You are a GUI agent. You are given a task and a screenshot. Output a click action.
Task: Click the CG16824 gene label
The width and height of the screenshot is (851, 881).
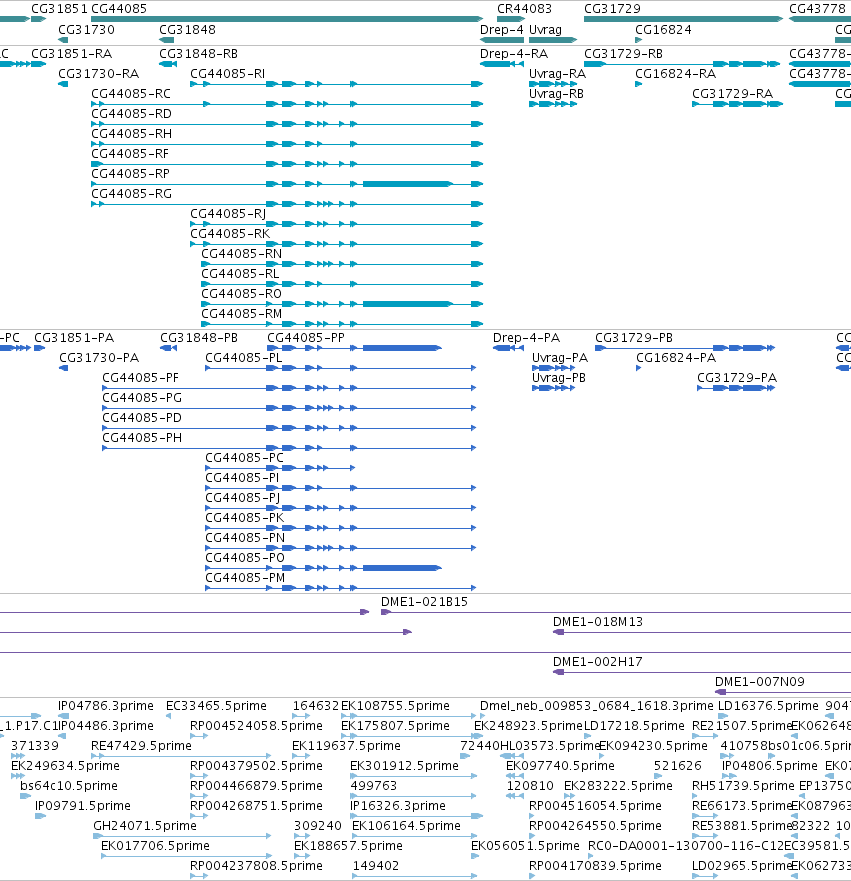tap(663, 29)
